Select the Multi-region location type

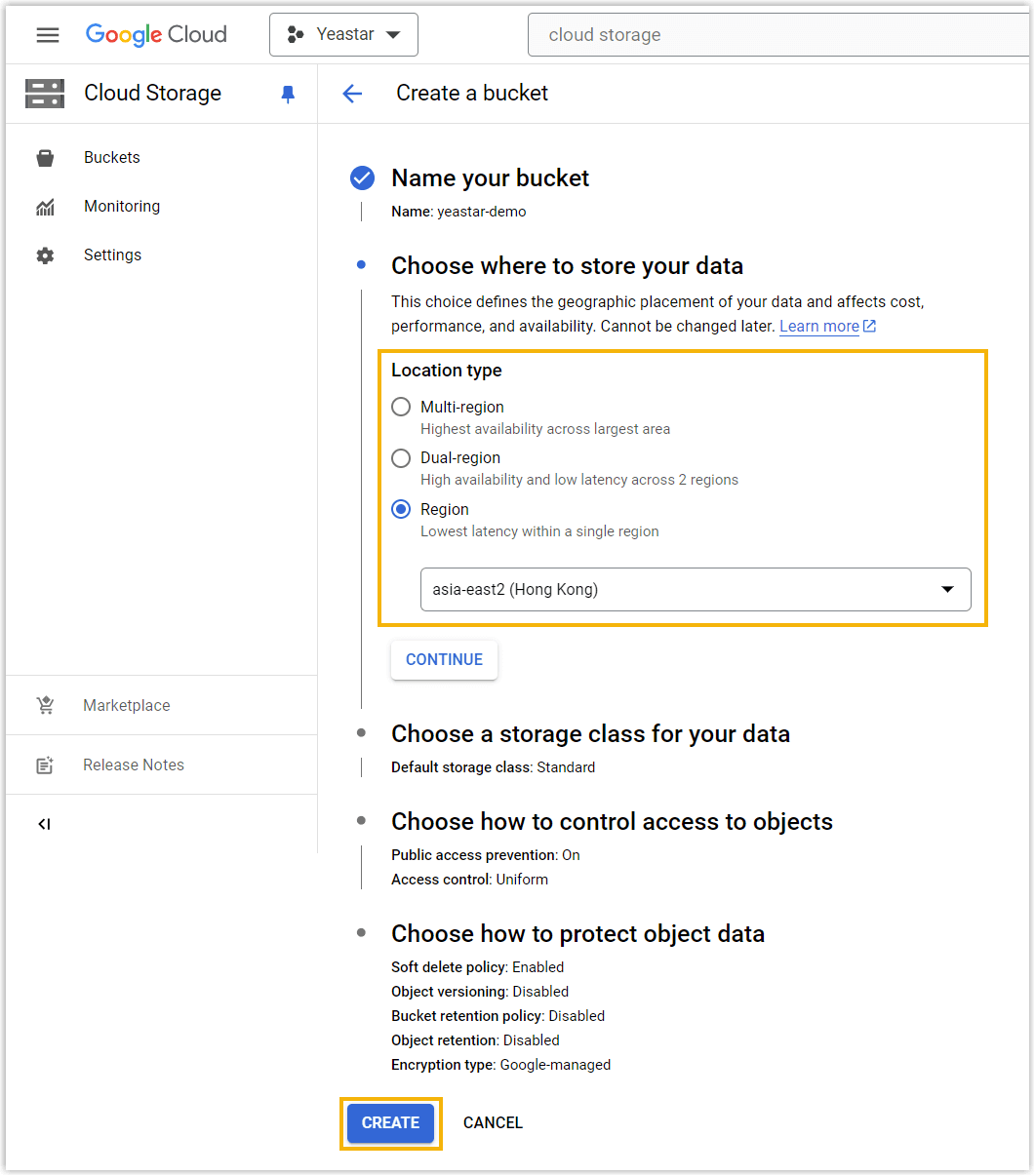click(x=401, y=407)
